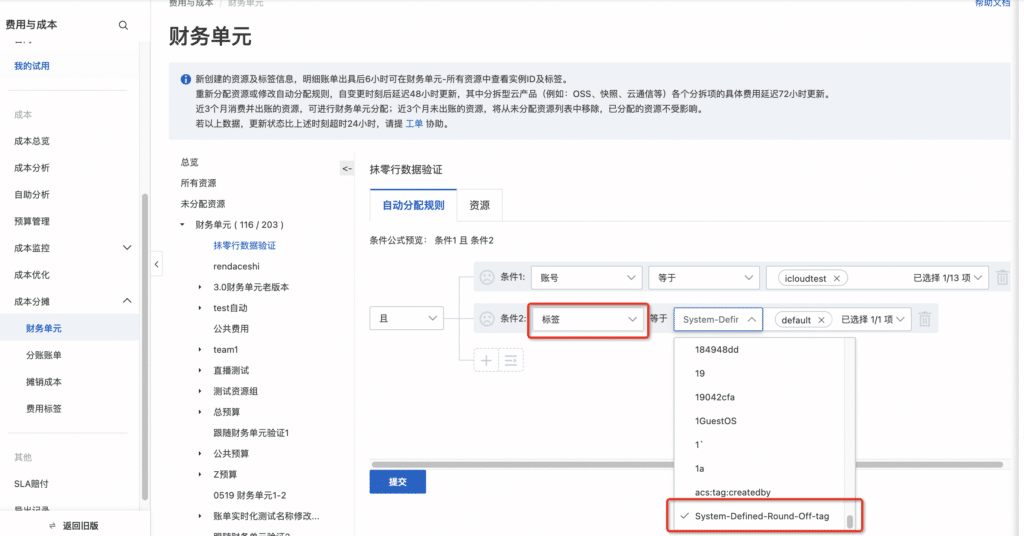Delete 条件1 with its trash icon
The image size is (1024, 536).
[1002, 277]
